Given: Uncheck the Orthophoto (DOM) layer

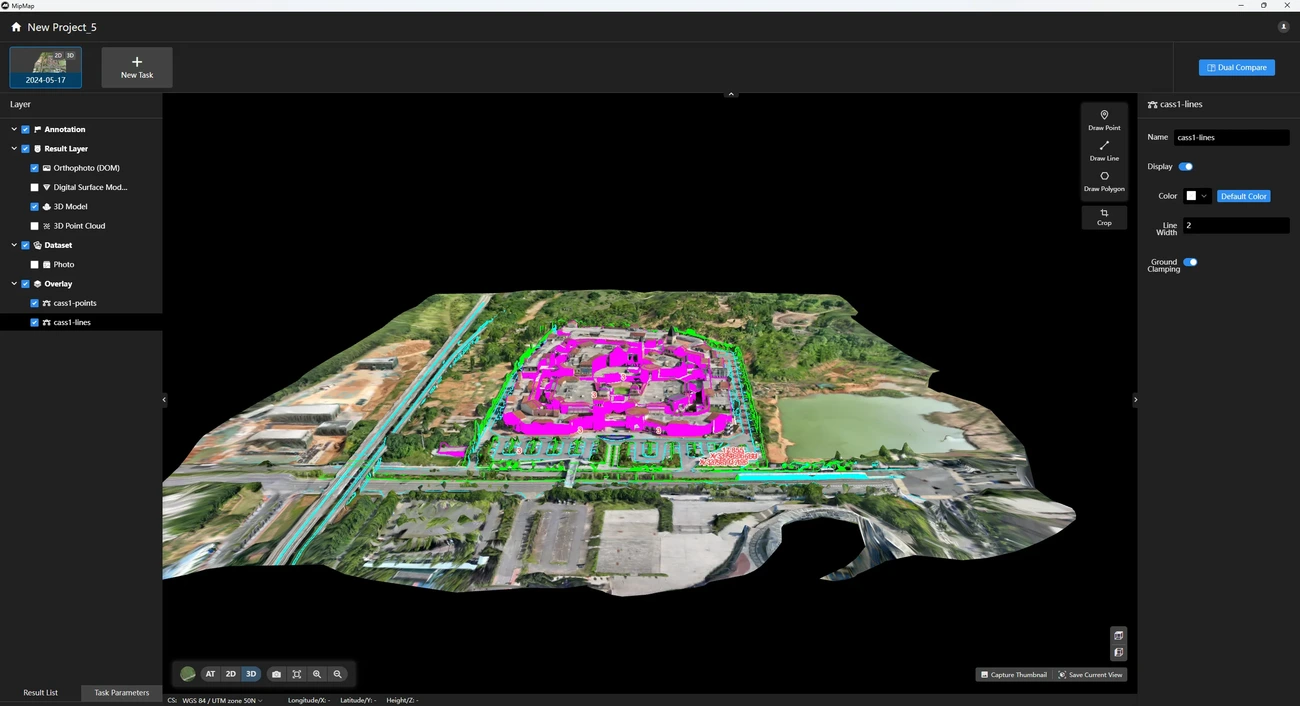Looking at the screenshot, I should point(35,168).
